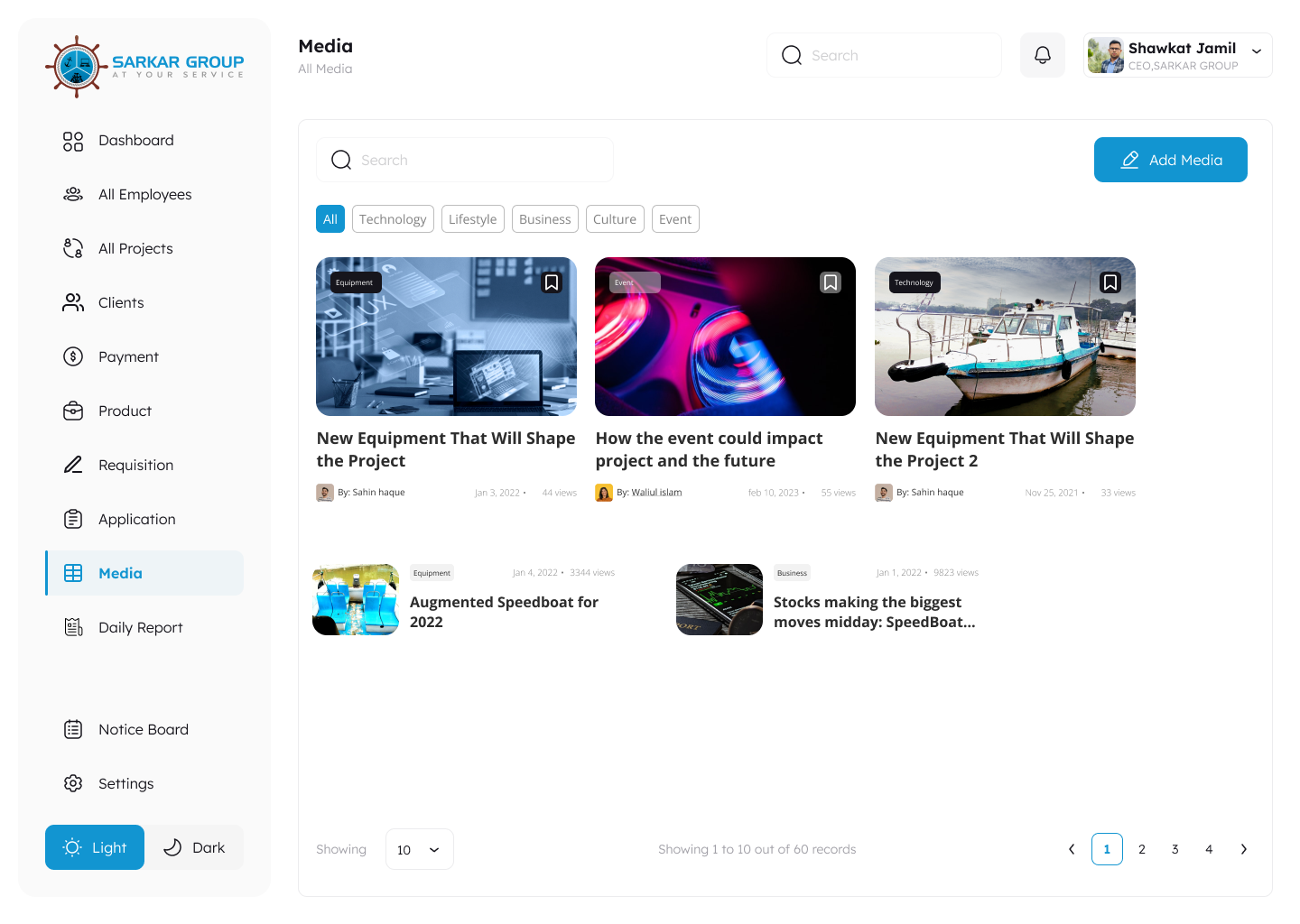
Task: Select page 1 in pagination
Action: click(1107, 849)
